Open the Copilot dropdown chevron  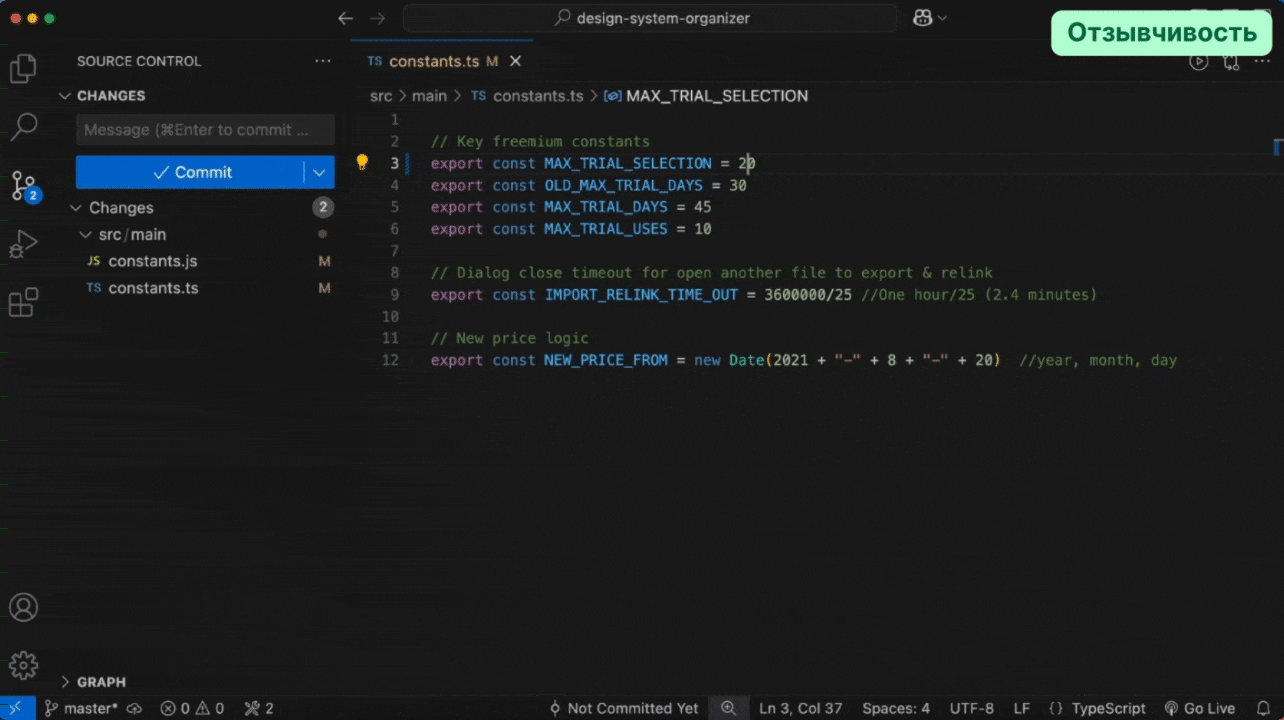click(942, 18)
